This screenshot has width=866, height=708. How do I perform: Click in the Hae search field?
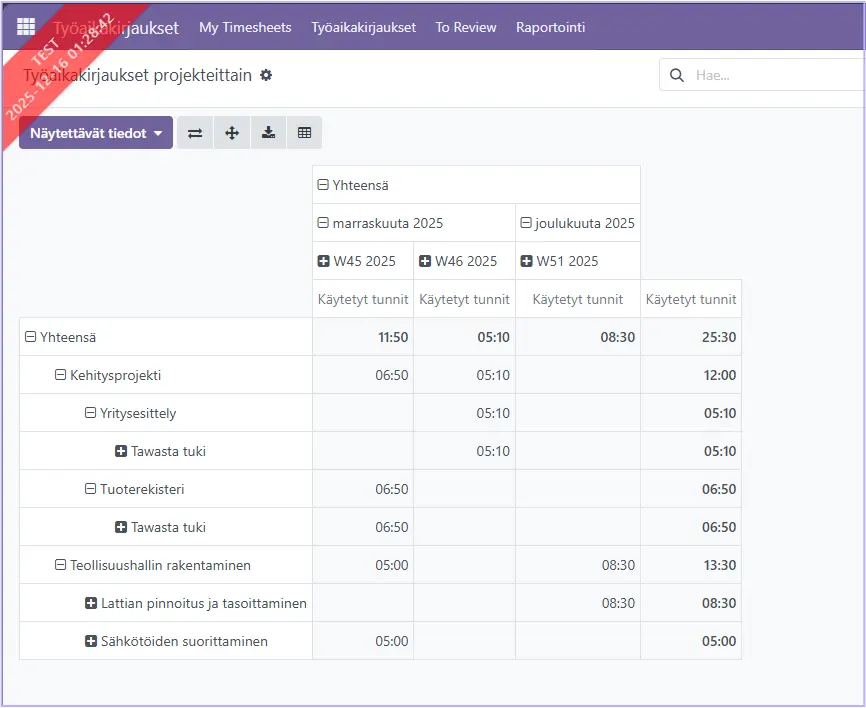tap(770, 75)
